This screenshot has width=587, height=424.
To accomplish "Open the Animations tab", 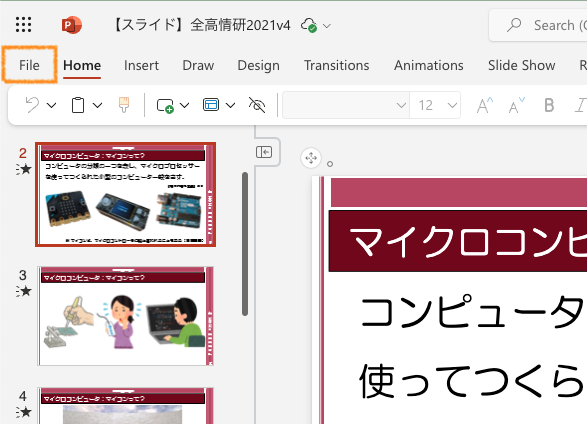I will pos(428,65).
